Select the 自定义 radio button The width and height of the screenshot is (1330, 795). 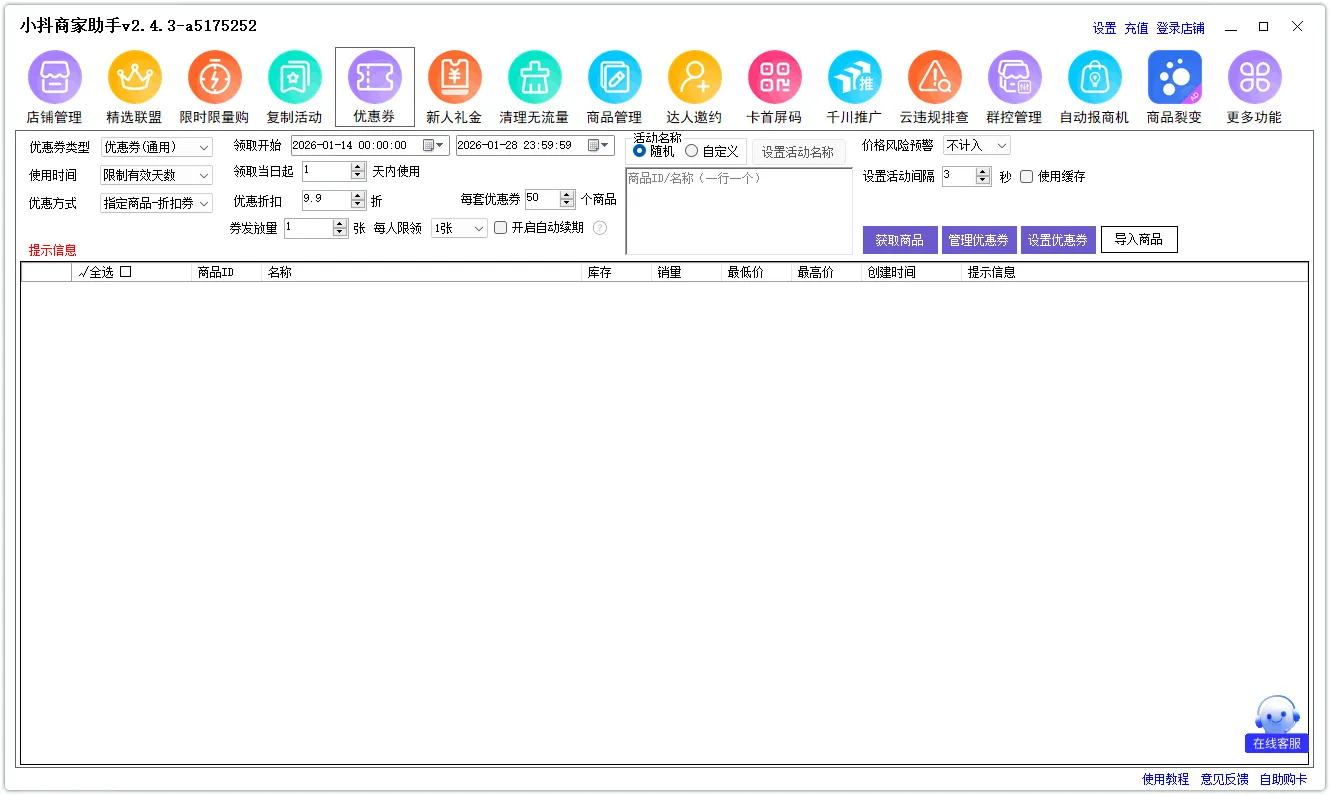[691, 151]
